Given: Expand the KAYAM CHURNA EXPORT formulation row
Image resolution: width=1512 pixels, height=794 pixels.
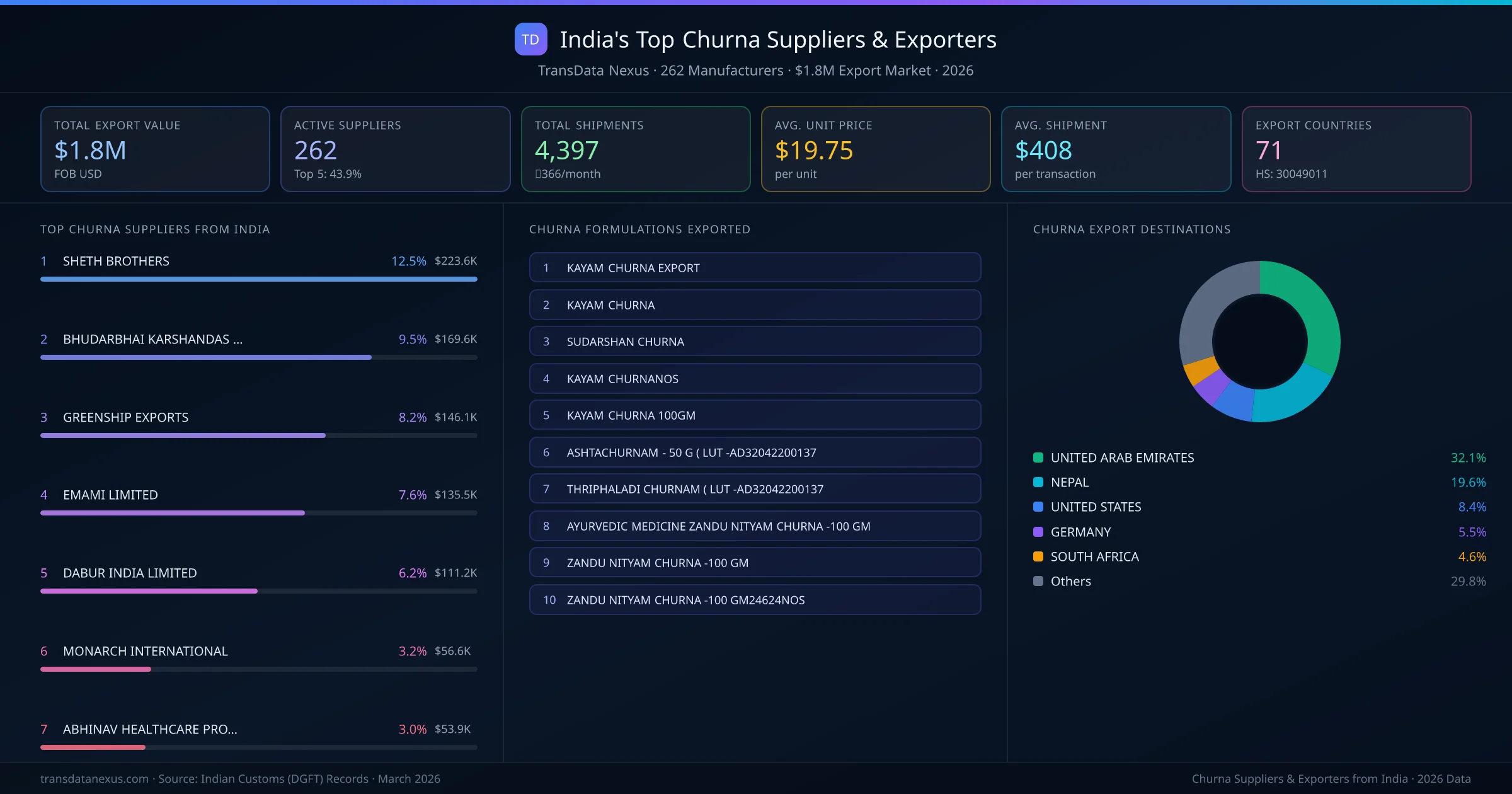Looking at the screenshot, I should click(x=755, y=267).
